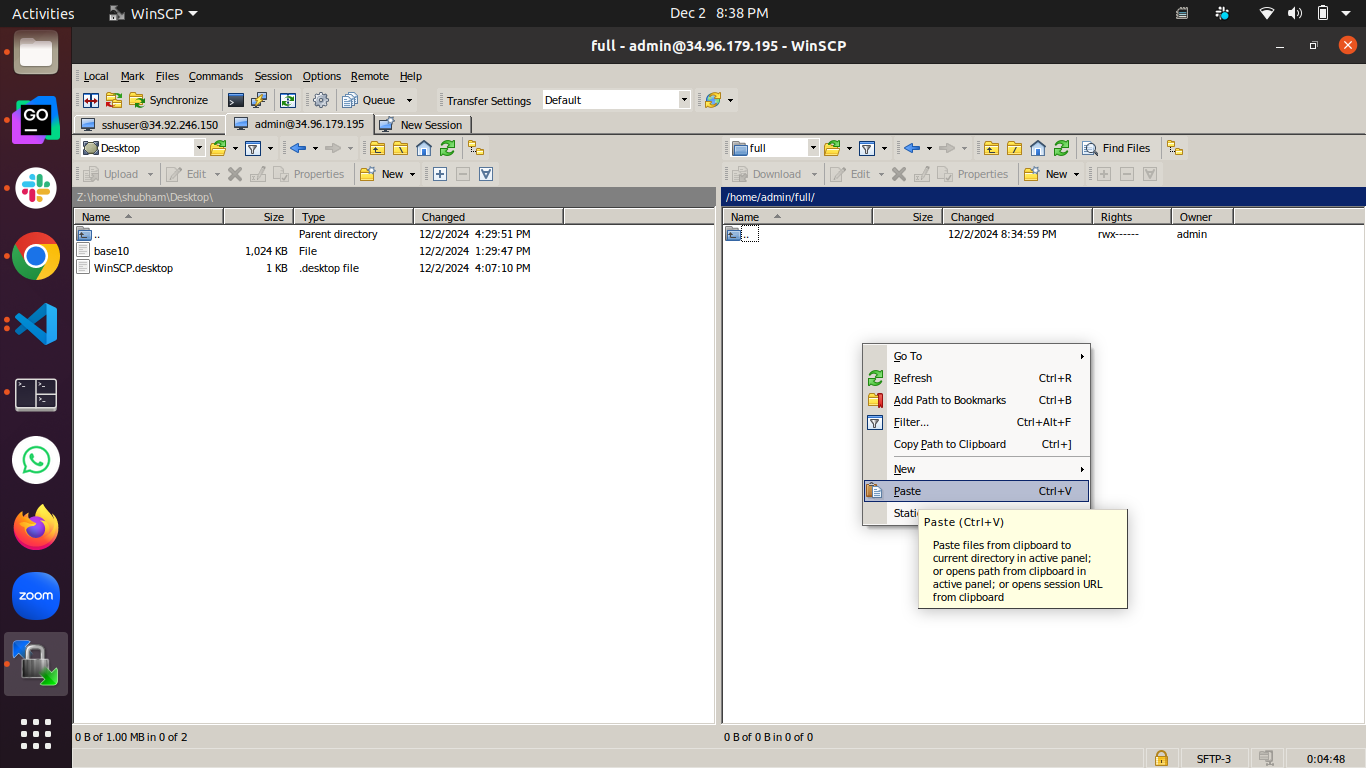Toggle the local panel directory tree
The image size is (1366, 768).
tap(476, 148)
